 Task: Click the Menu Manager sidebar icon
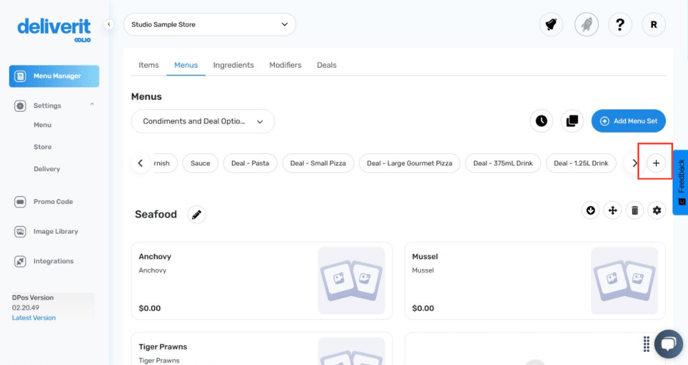(20, 76)
